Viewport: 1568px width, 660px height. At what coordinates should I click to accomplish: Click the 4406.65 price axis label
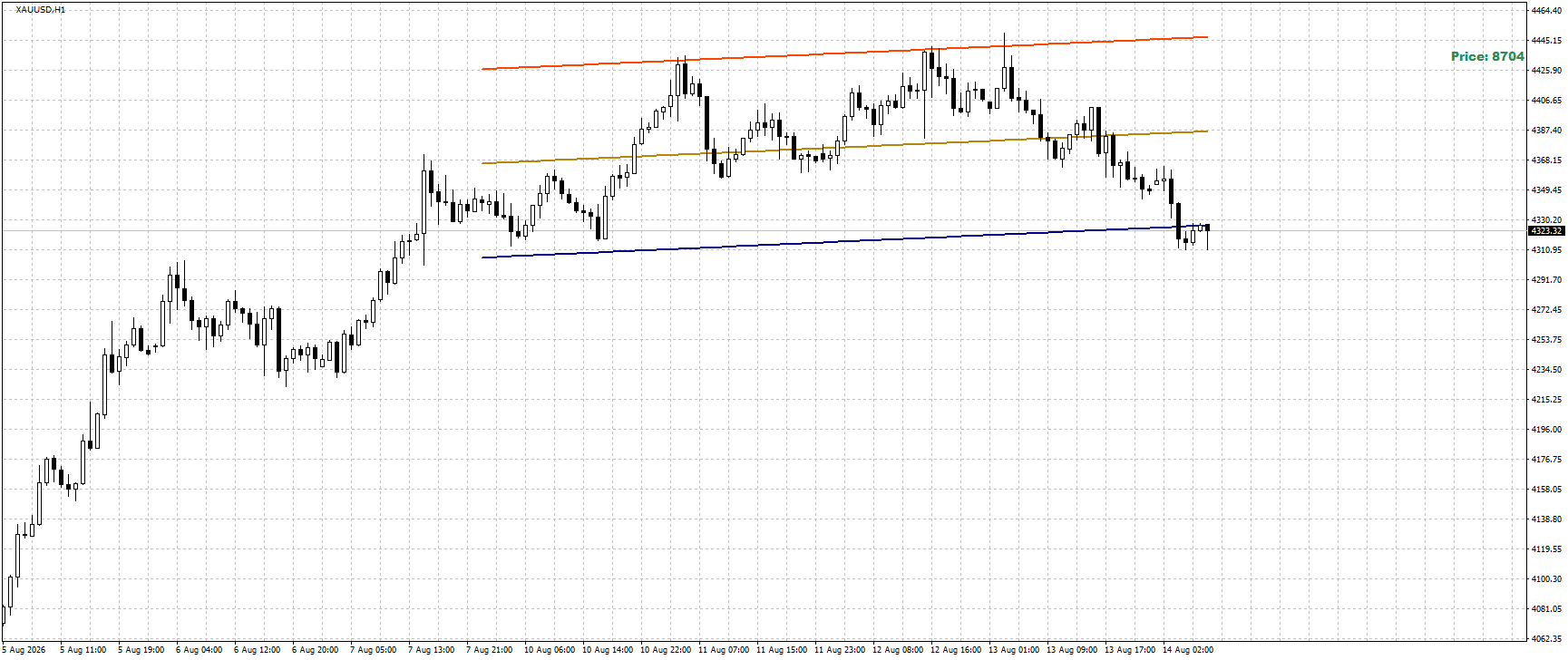(x=1545, y=101)
